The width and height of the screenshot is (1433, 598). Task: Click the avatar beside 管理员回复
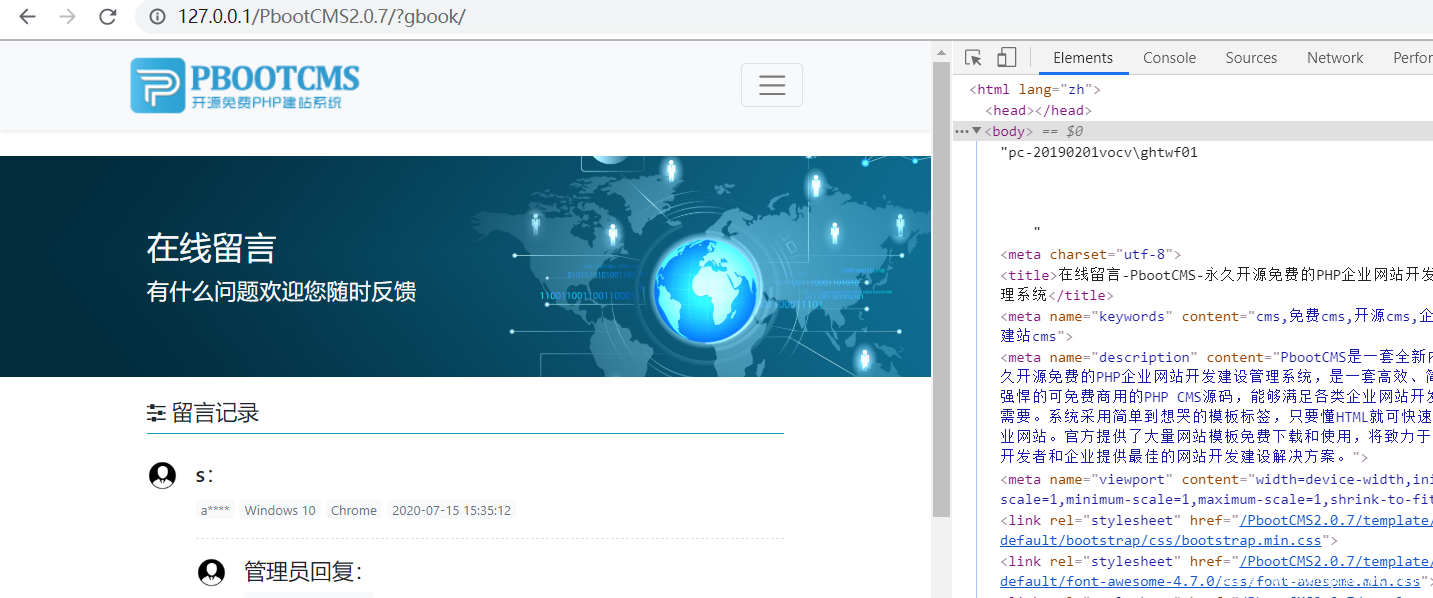[x=211, y=572]
